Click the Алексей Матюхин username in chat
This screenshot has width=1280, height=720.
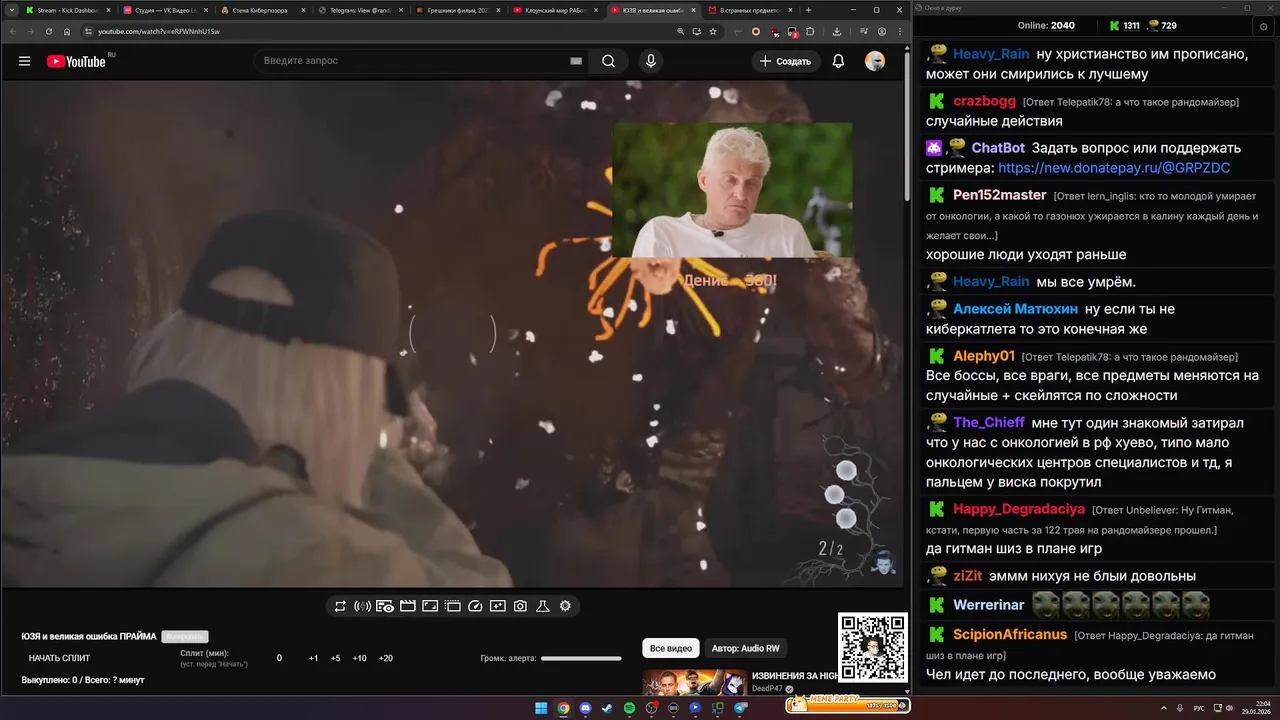(x=1015, y=309)
